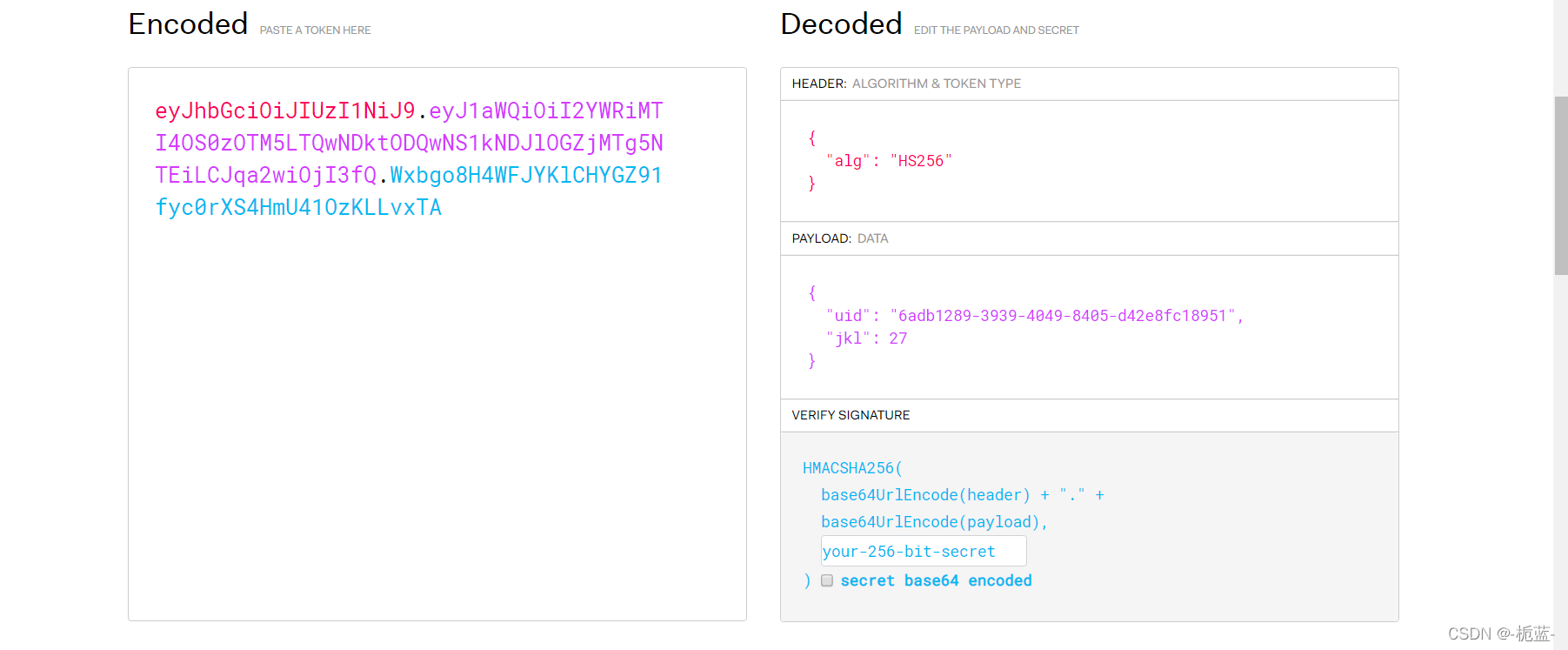Image resolution: width=1568 pixels, height=650 pixels.
Task: Click the "Decoded" heading
Action: [x=841, y=24]
